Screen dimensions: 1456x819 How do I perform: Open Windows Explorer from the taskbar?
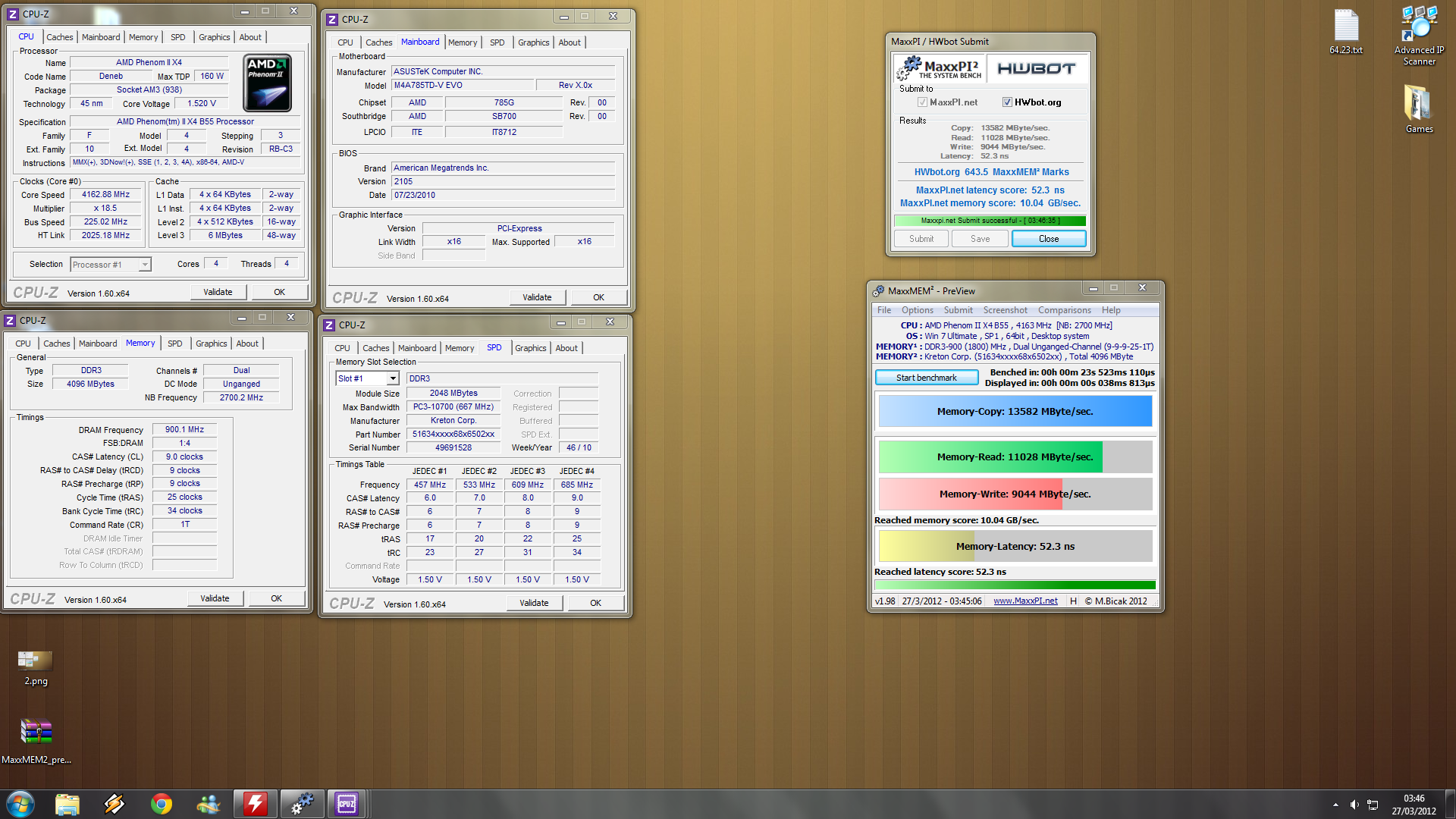(67, 804)
